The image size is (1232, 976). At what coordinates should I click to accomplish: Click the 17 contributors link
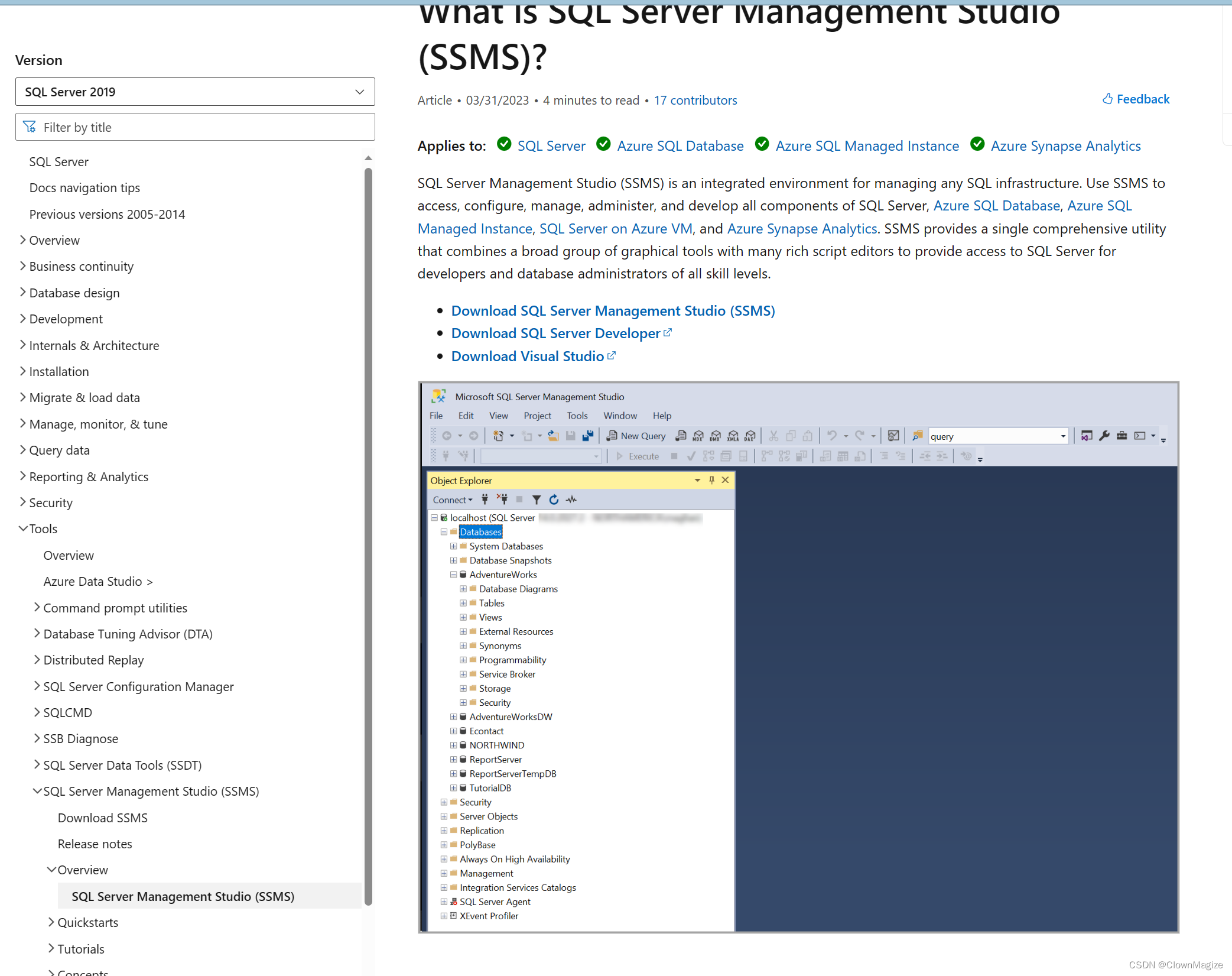tap(695, 100)
